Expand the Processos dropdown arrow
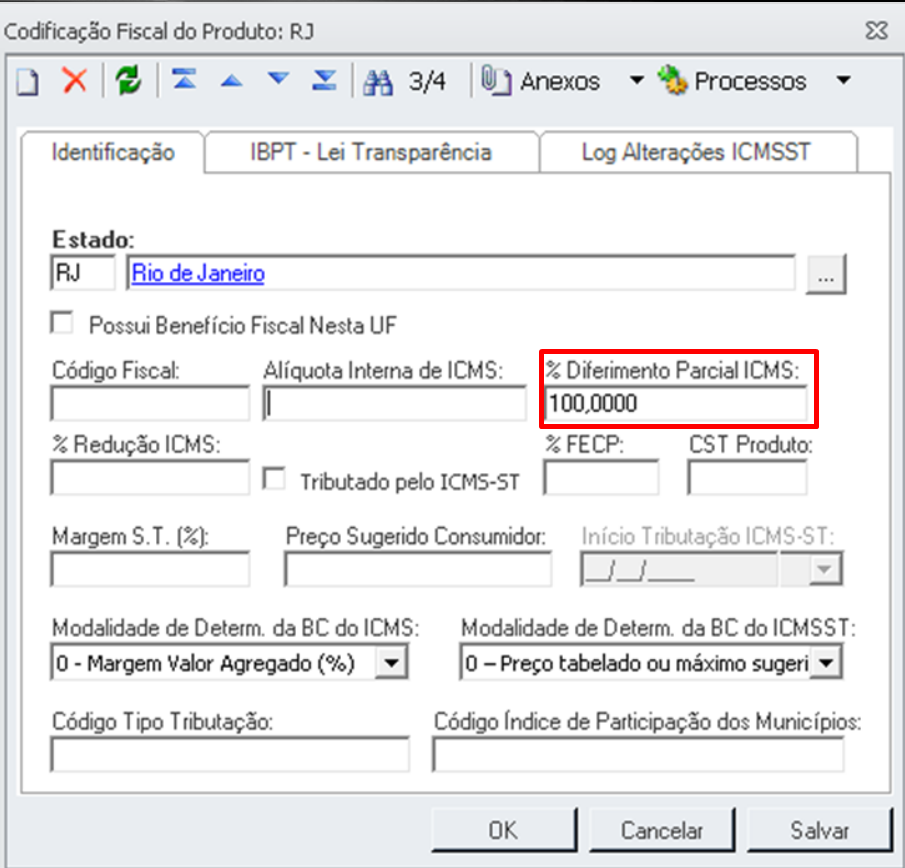The image size is (905, 868). (843, 80)
